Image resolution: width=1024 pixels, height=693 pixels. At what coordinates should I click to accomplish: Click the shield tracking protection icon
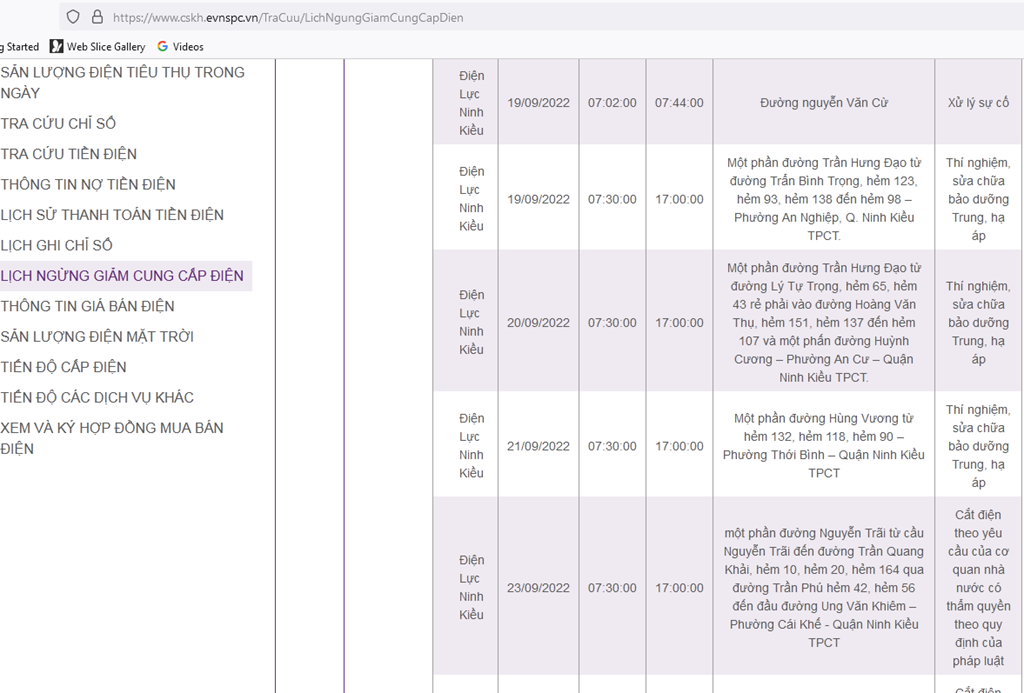point(73,17)
